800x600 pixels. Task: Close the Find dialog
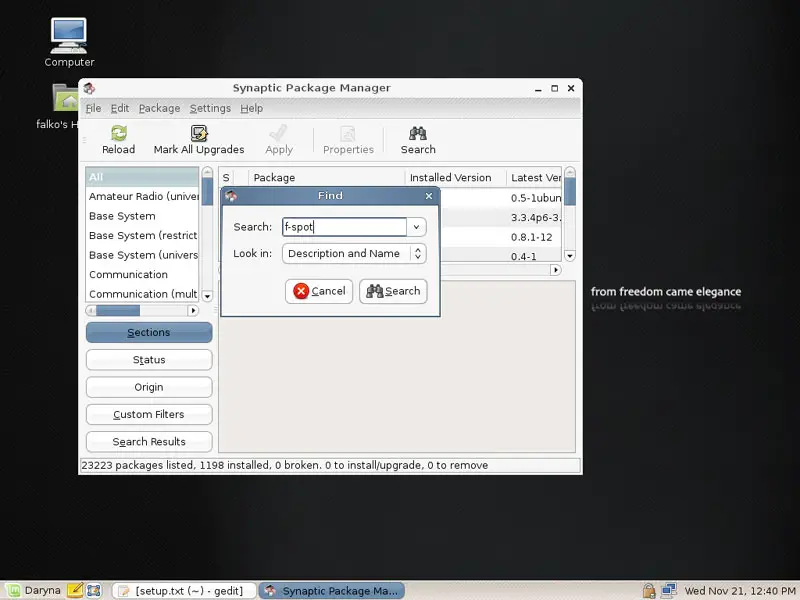(429, 196)
